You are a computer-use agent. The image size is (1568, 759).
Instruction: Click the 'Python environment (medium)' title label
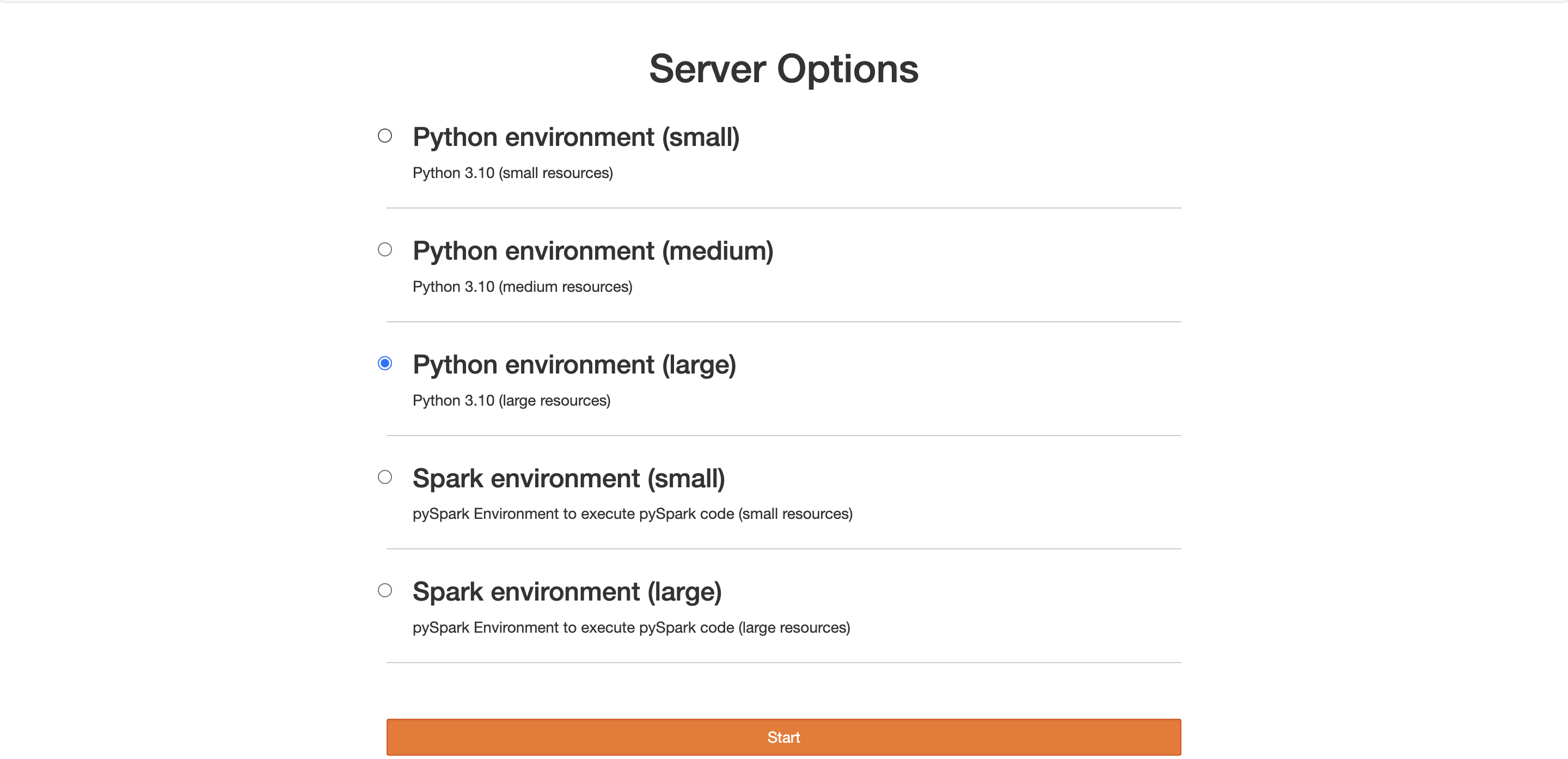[593, 251]
